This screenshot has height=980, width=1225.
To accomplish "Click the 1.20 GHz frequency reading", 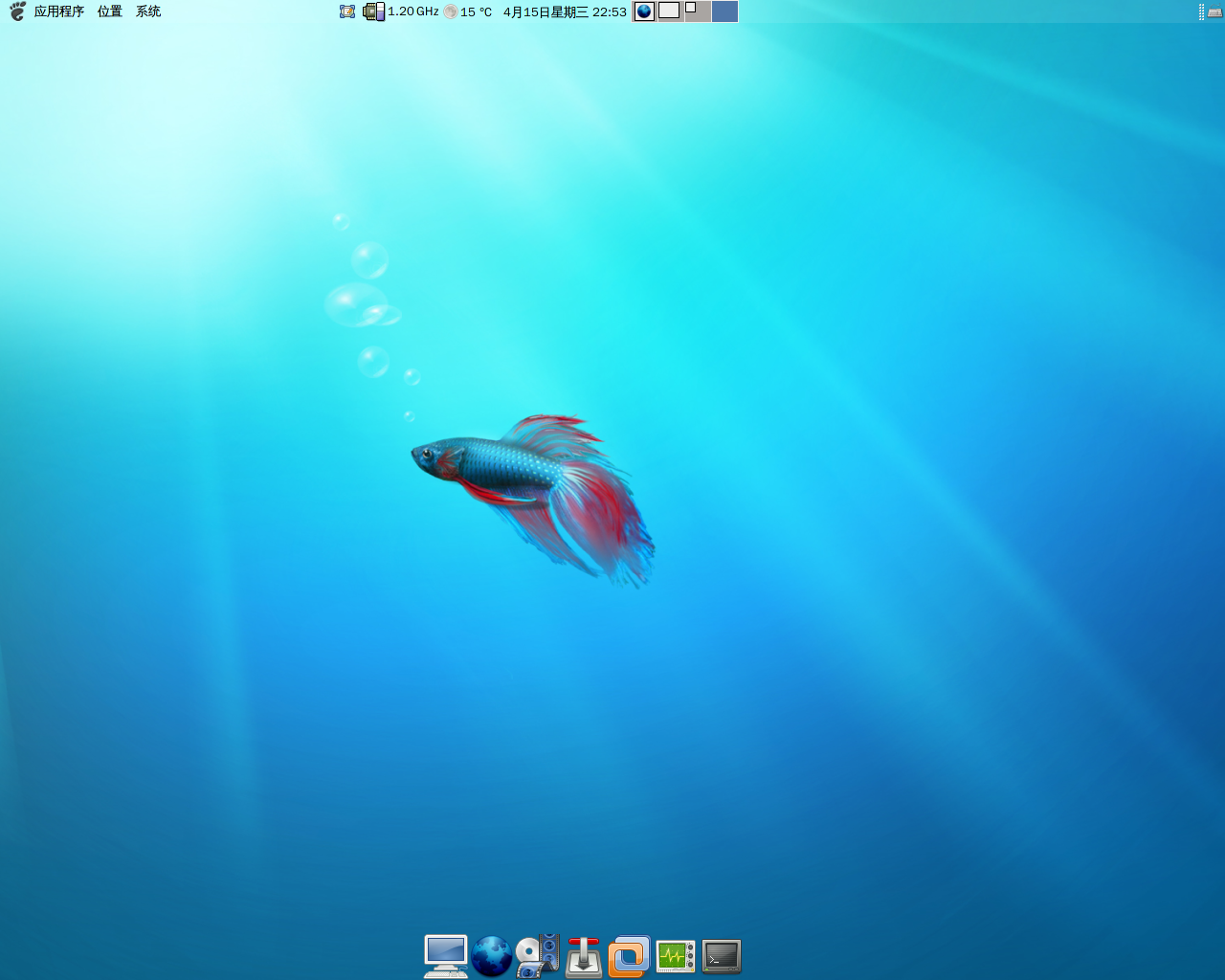I will point(413,11).
